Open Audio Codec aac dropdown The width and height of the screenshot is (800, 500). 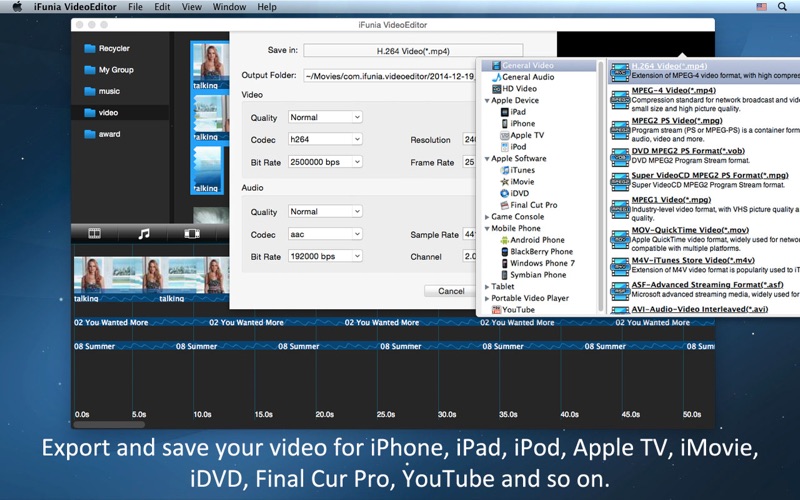pyautogui.click(x=325, y=234)
